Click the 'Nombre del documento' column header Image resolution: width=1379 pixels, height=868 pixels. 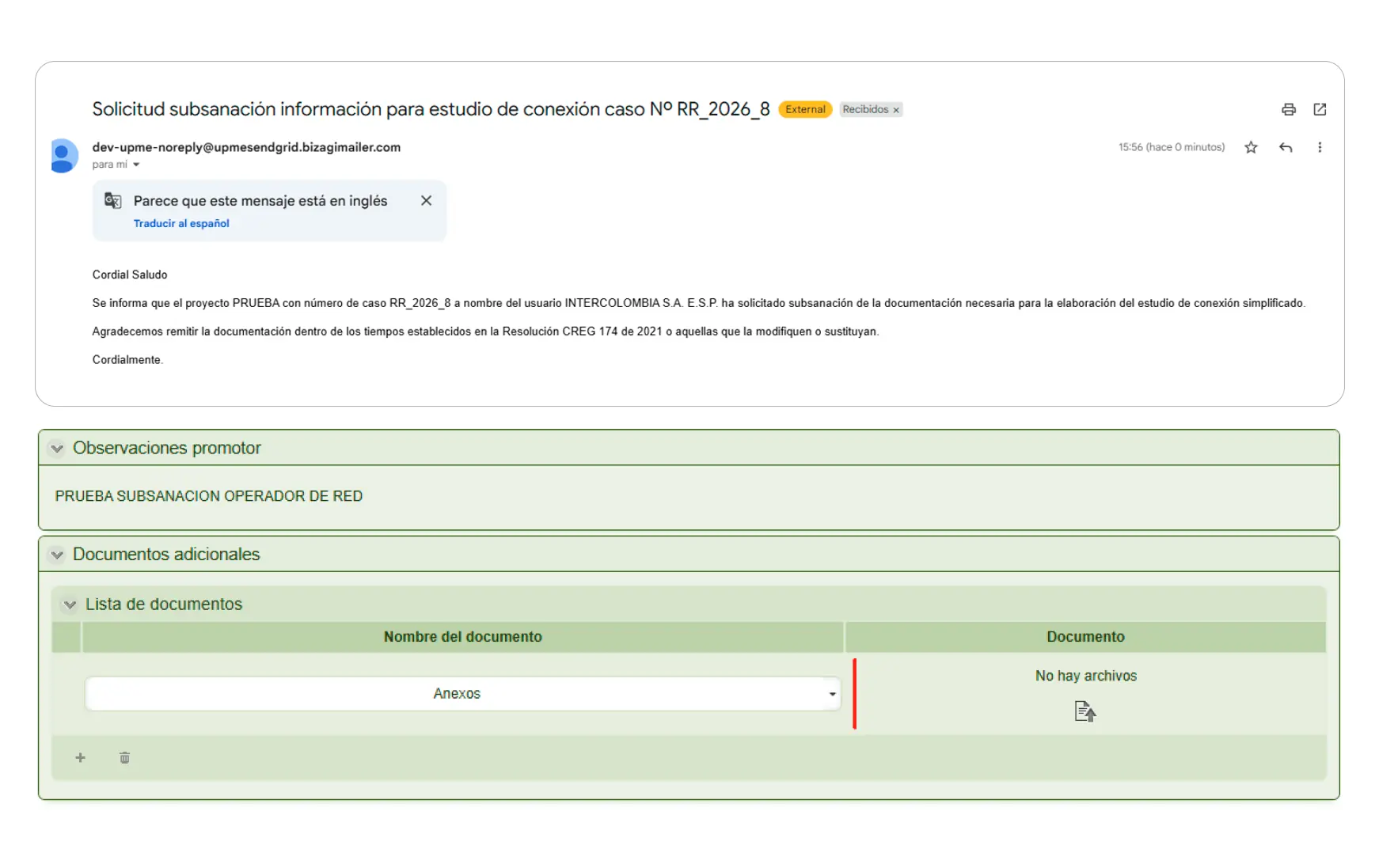coord(462,637)
